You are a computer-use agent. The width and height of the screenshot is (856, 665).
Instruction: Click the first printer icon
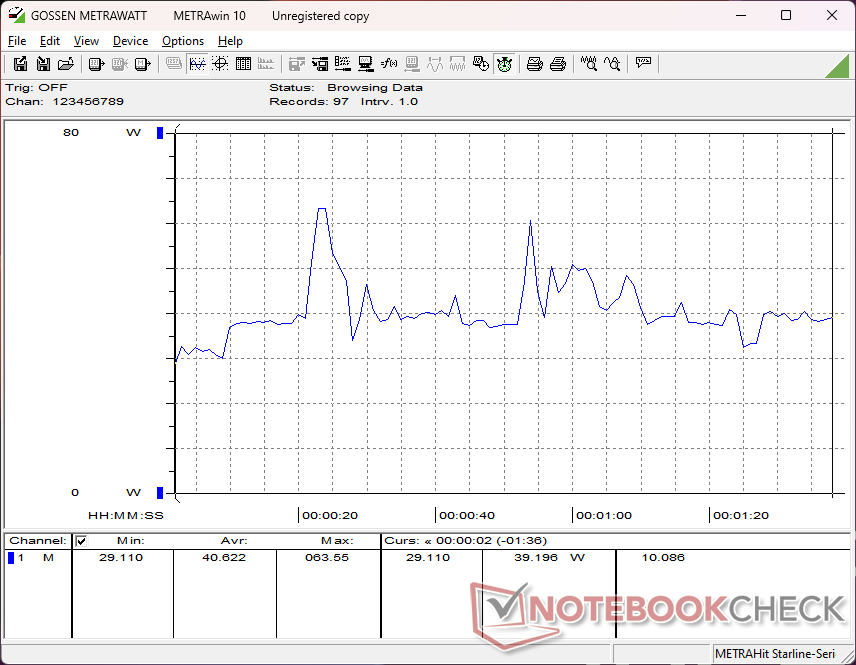pyautogui.click(x=535, y=64)
